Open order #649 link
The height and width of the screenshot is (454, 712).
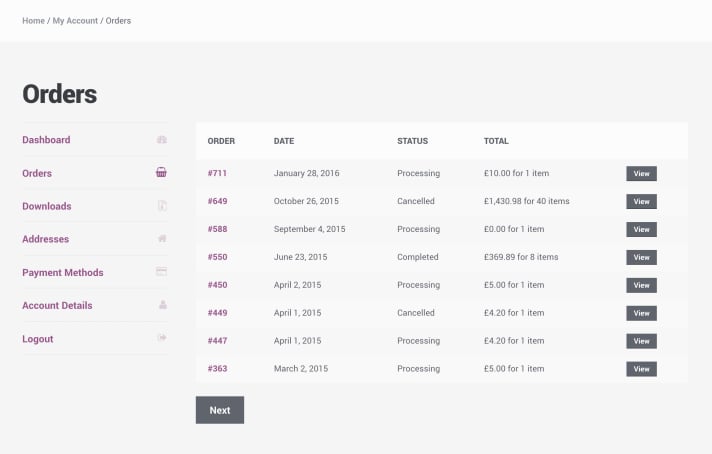pyautogui.click(x=218, y=201)
